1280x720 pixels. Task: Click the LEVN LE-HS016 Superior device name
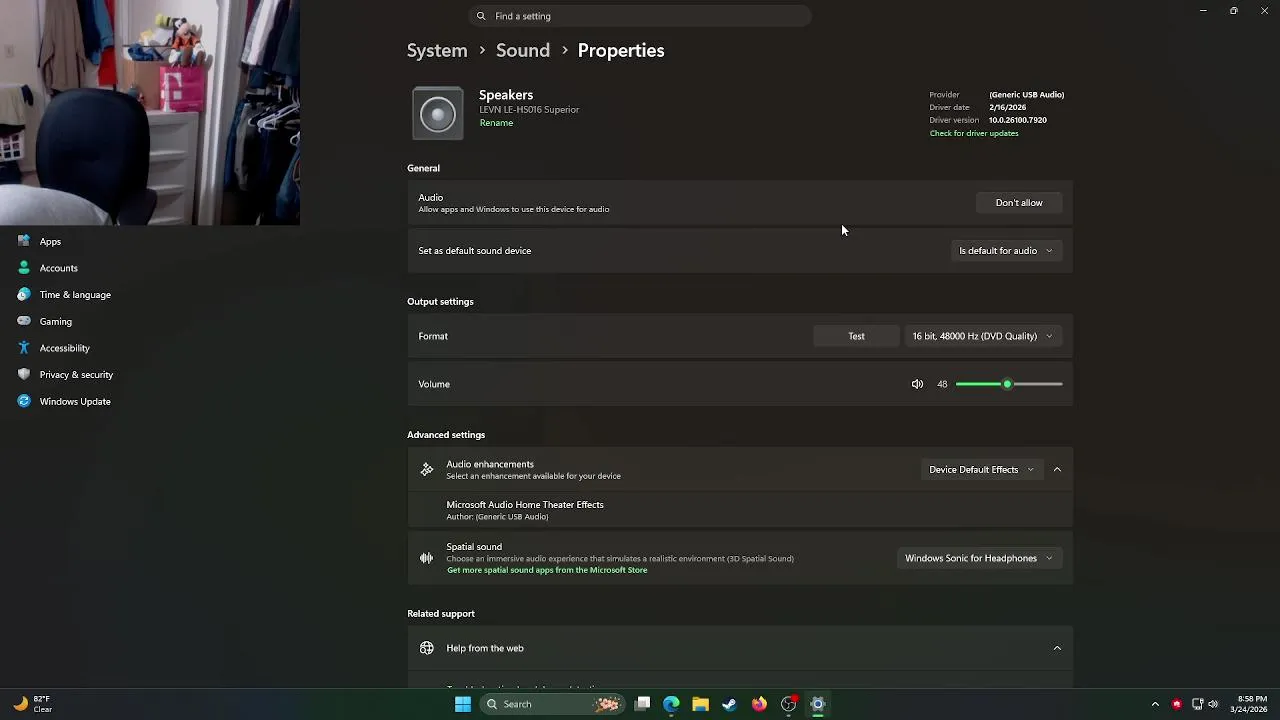click(529, 110)
